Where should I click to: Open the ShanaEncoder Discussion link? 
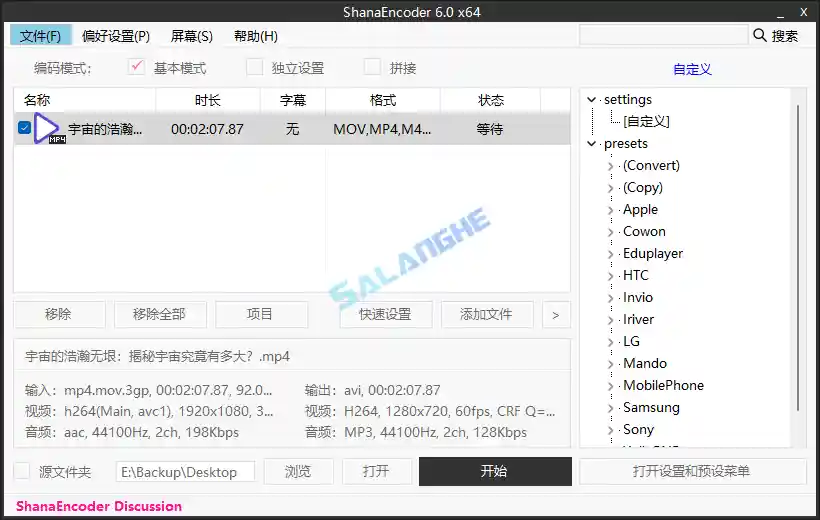[99, 506]
